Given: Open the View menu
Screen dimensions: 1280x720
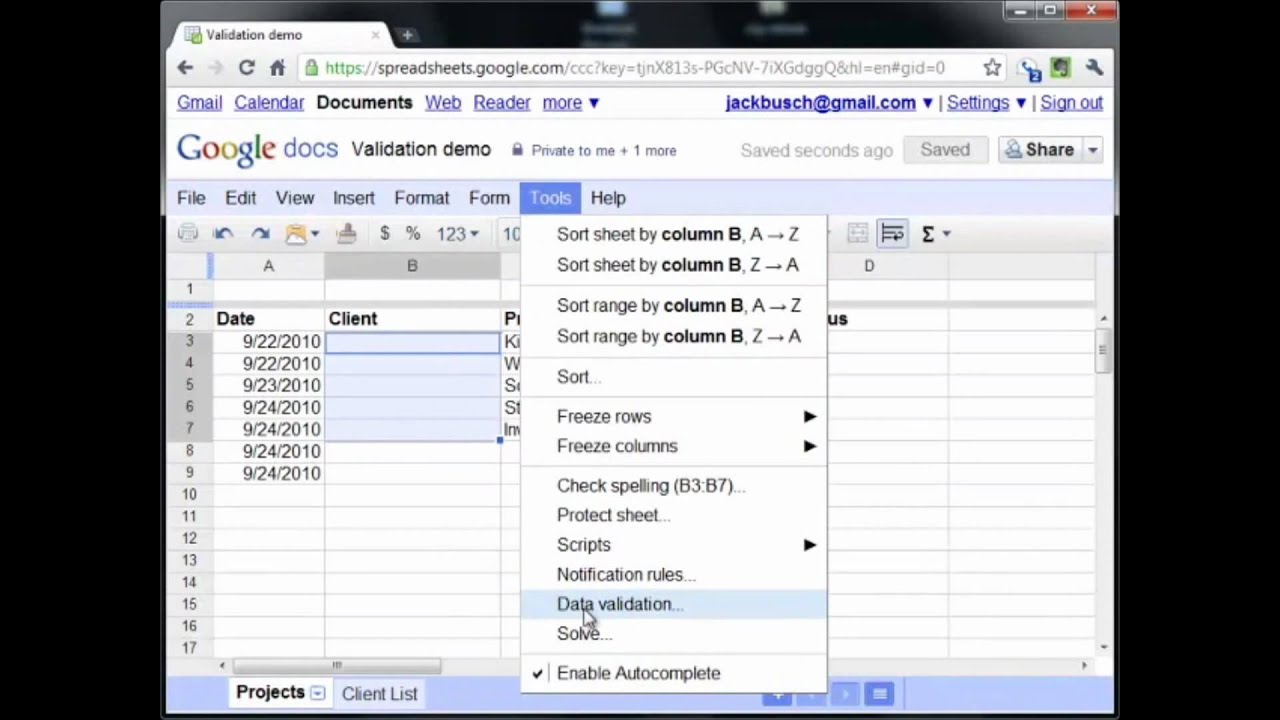Looking at the screenshot, I should [x=295, y=198].
